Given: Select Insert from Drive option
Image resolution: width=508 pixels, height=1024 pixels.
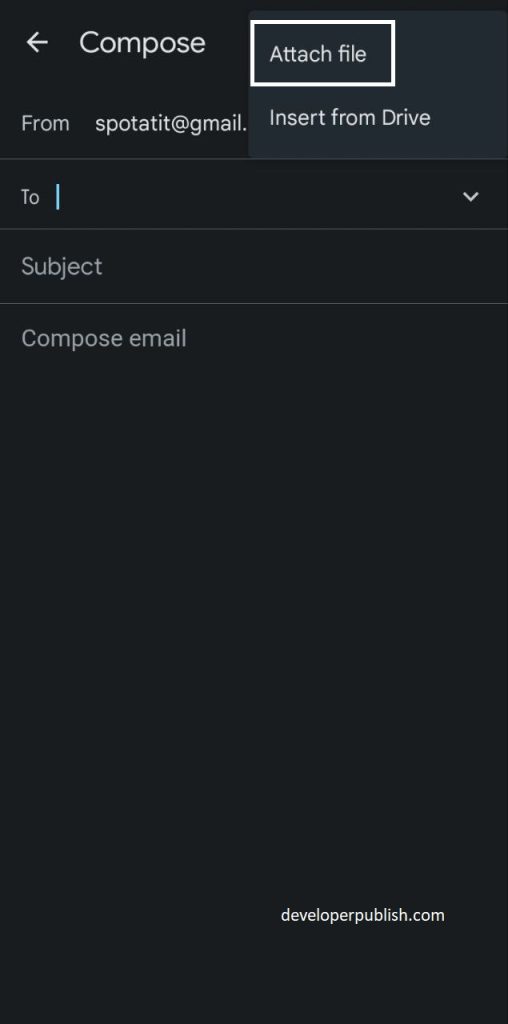Looking at the screenshot, I should [x=350, y=118].
